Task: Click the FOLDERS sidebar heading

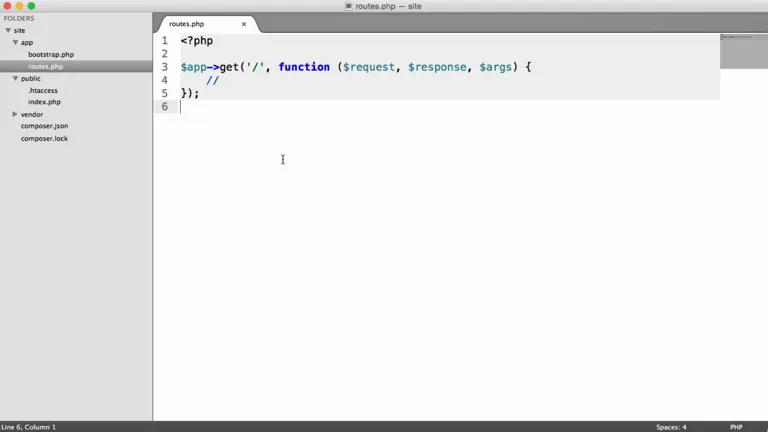Action: pos(19,18)
